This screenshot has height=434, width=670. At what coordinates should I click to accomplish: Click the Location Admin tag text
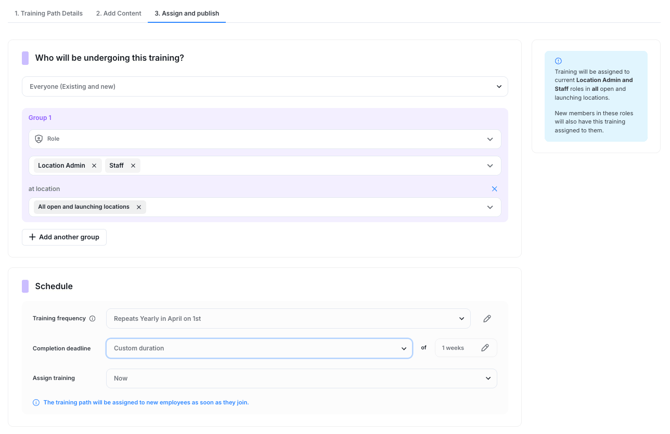[62, 166]
